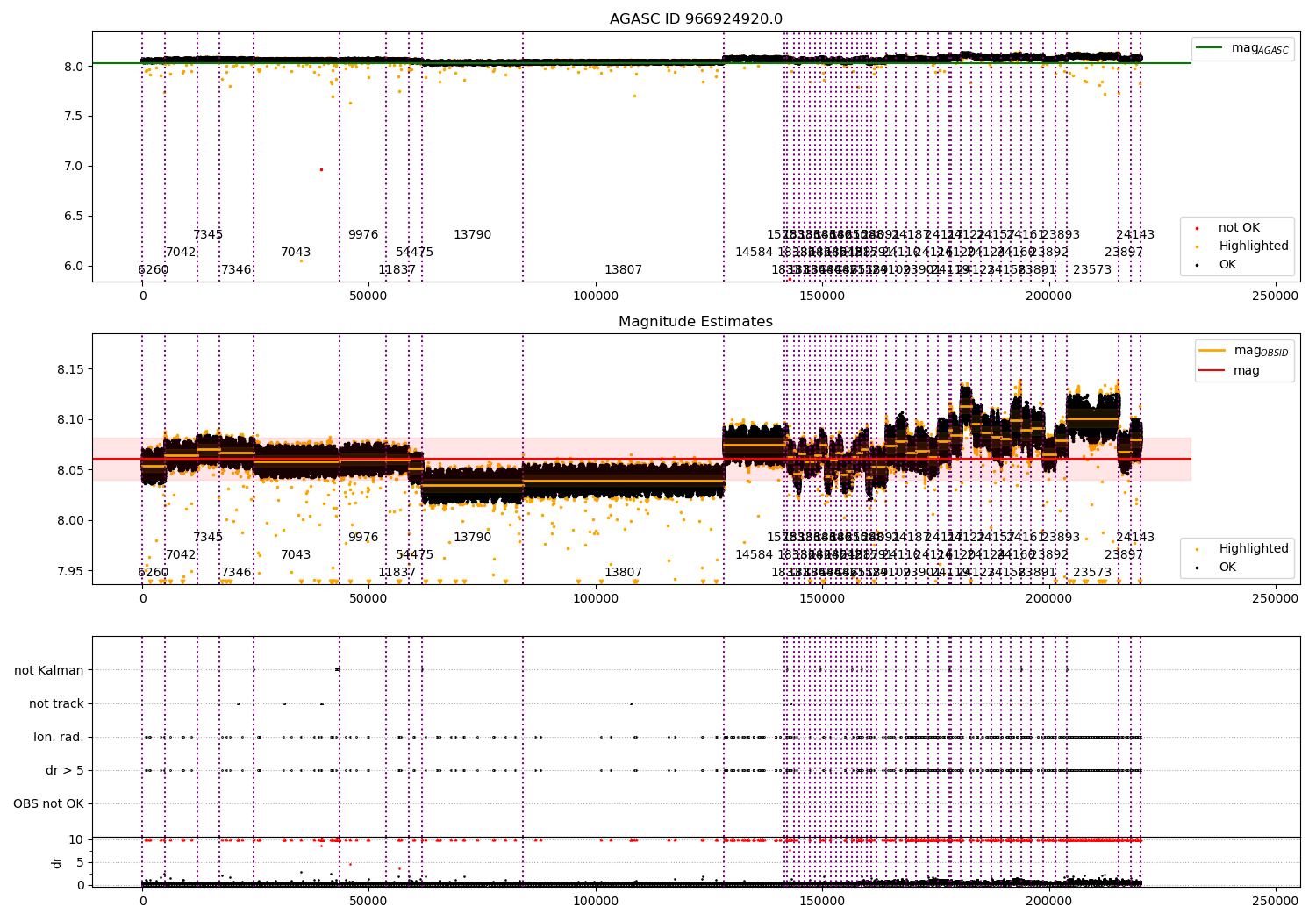Click obsid label '13807' in top plot
1316x921 pixels.
pos(624,270)
